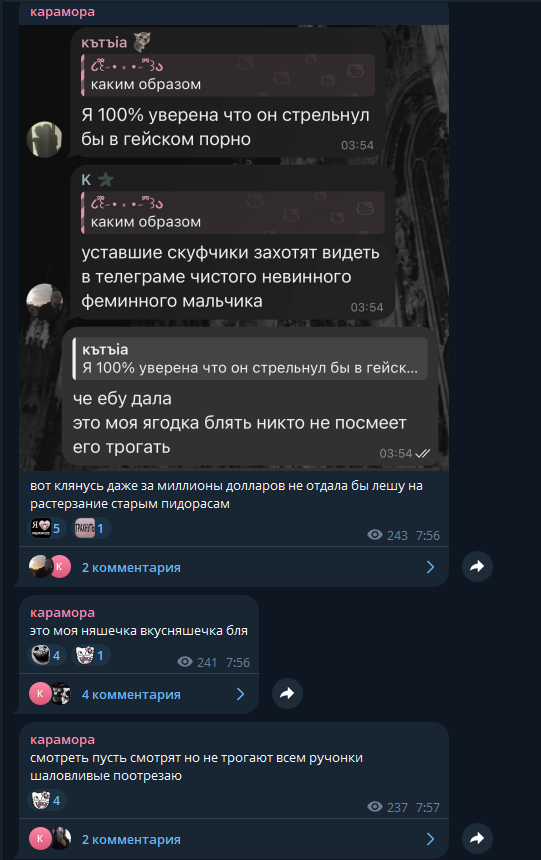Open the 4 комментария thread
Image resolution: width=541 pixels, height=860 pixels.
click(x=131, y=694)
